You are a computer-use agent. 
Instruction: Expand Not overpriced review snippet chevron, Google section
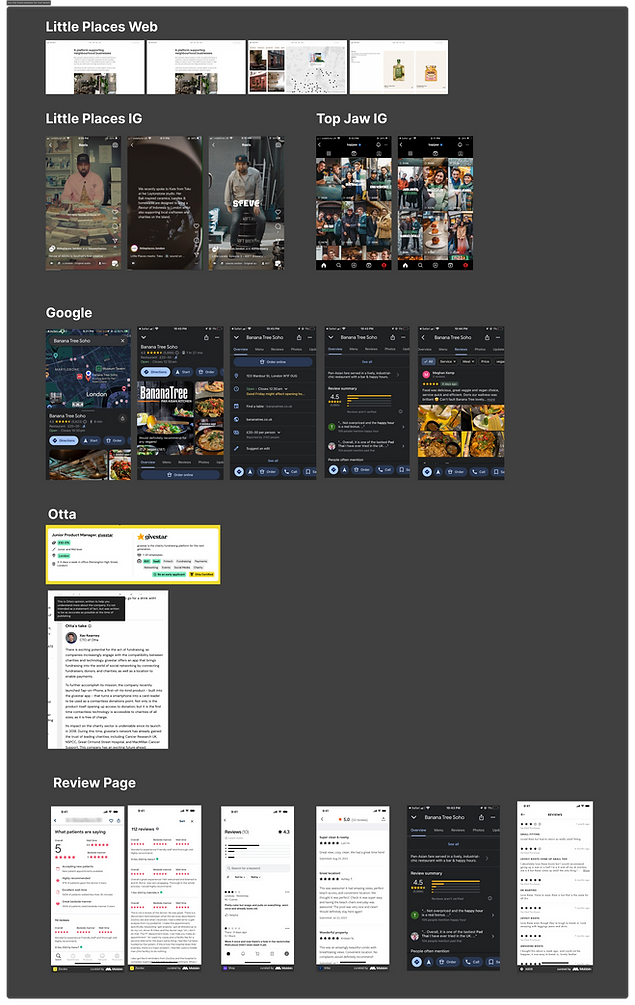pos(402,426)
